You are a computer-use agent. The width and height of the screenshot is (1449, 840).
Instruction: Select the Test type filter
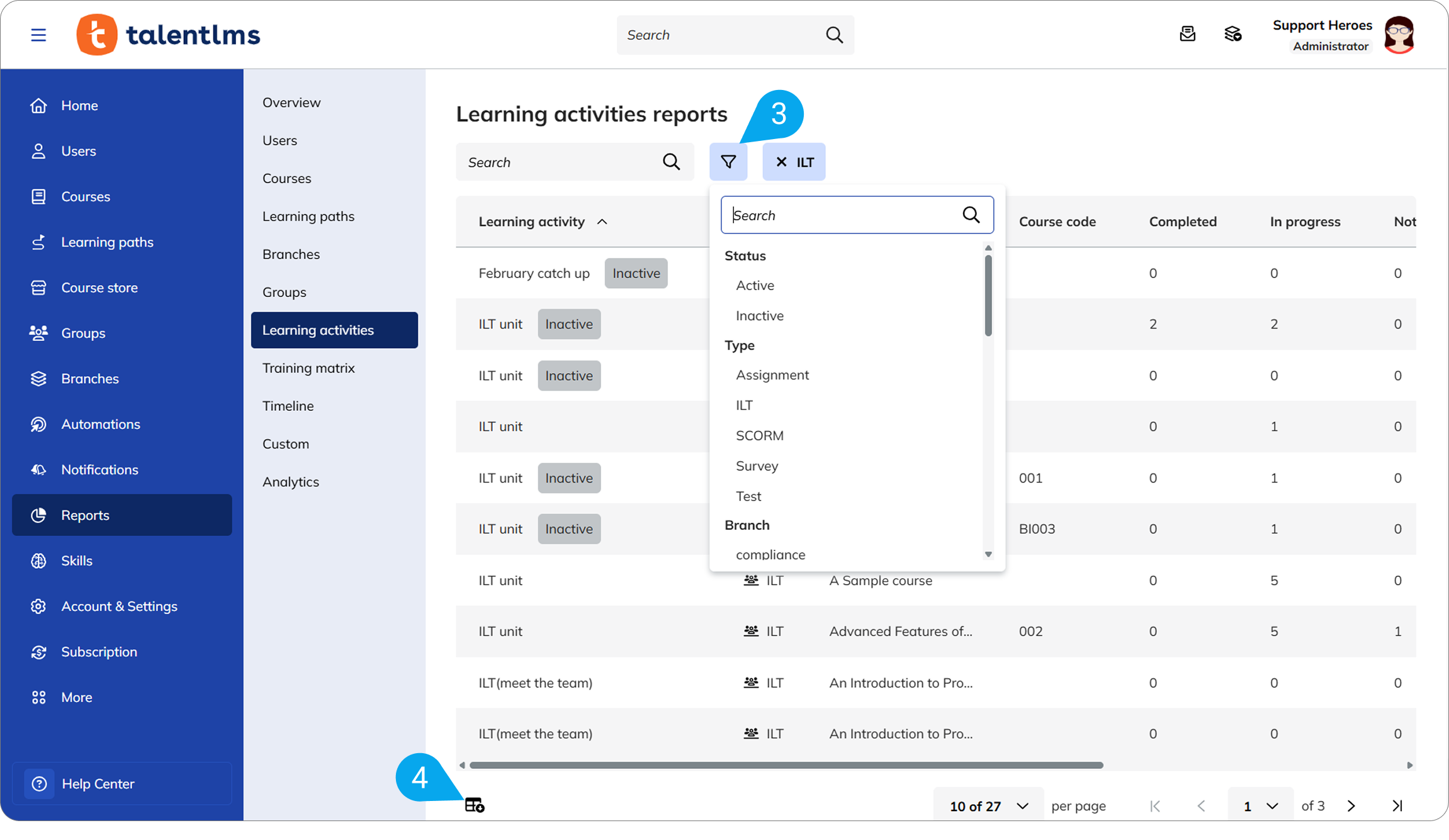click(x=748, y=496)
